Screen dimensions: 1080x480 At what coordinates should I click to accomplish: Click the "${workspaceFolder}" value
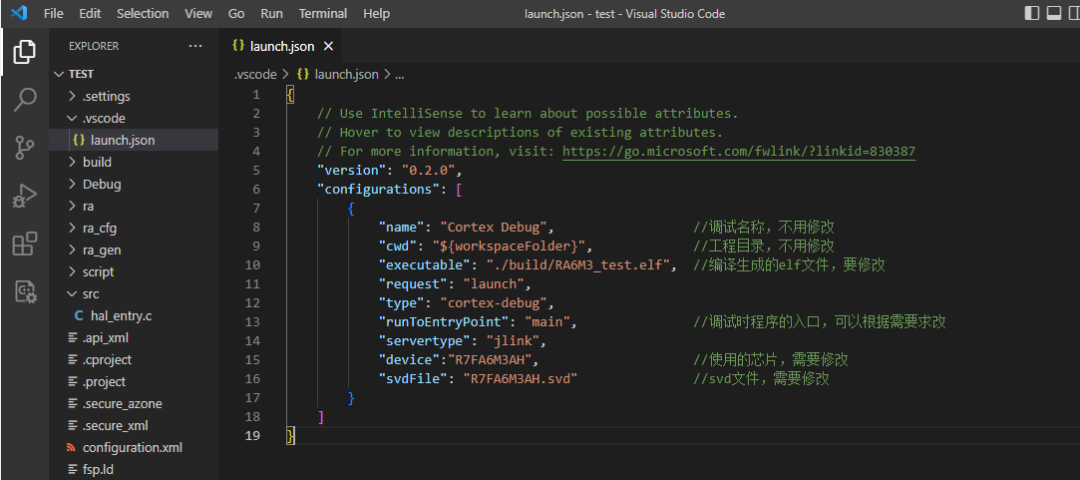[x=509, y=246]
